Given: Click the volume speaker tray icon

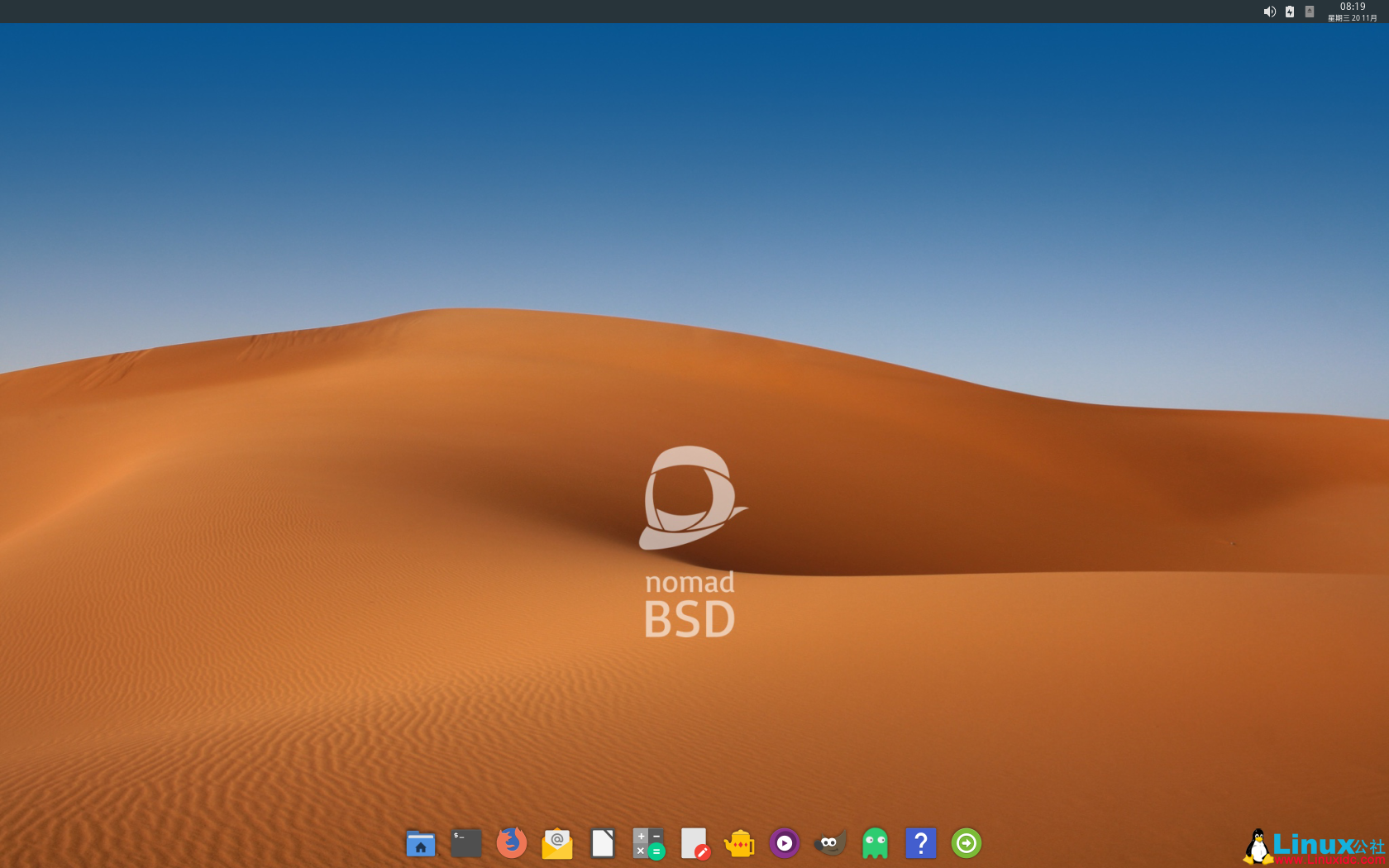Looking at the screenshot, I should (1269, 12).
